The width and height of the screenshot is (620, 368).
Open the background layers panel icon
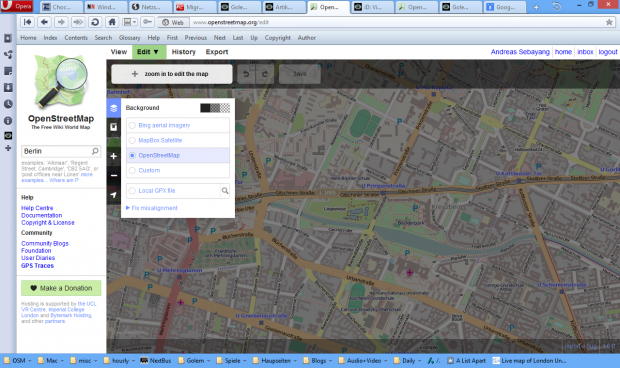113,108
